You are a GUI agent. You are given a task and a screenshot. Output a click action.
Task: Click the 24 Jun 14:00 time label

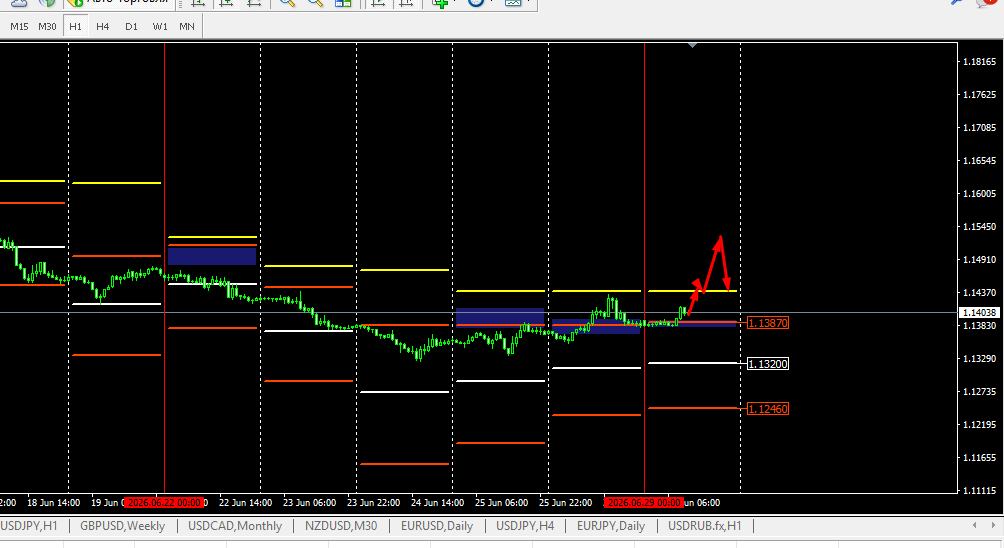tap(437, 503)
